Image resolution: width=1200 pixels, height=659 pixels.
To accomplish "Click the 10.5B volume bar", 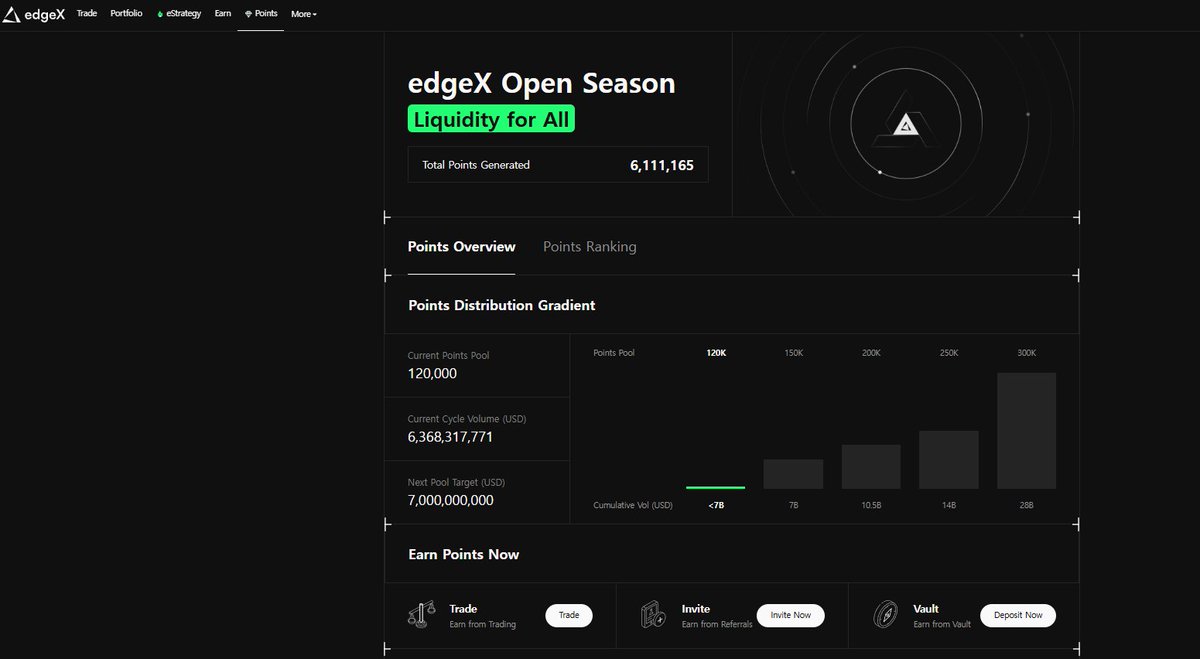I will pyautogui.click(x=871, y=467).
